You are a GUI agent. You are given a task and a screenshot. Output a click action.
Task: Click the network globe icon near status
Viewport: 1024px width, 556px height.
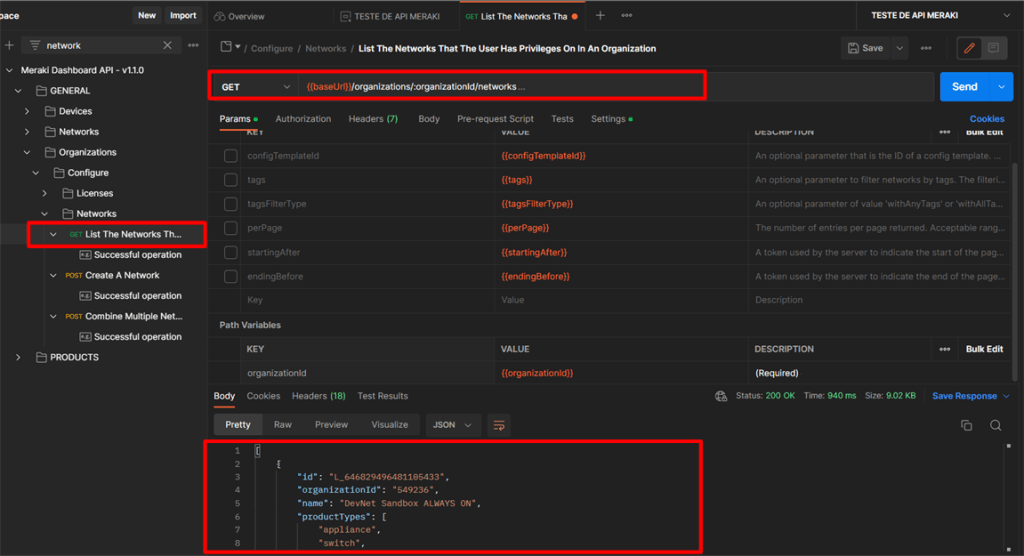tap(721, 396)
